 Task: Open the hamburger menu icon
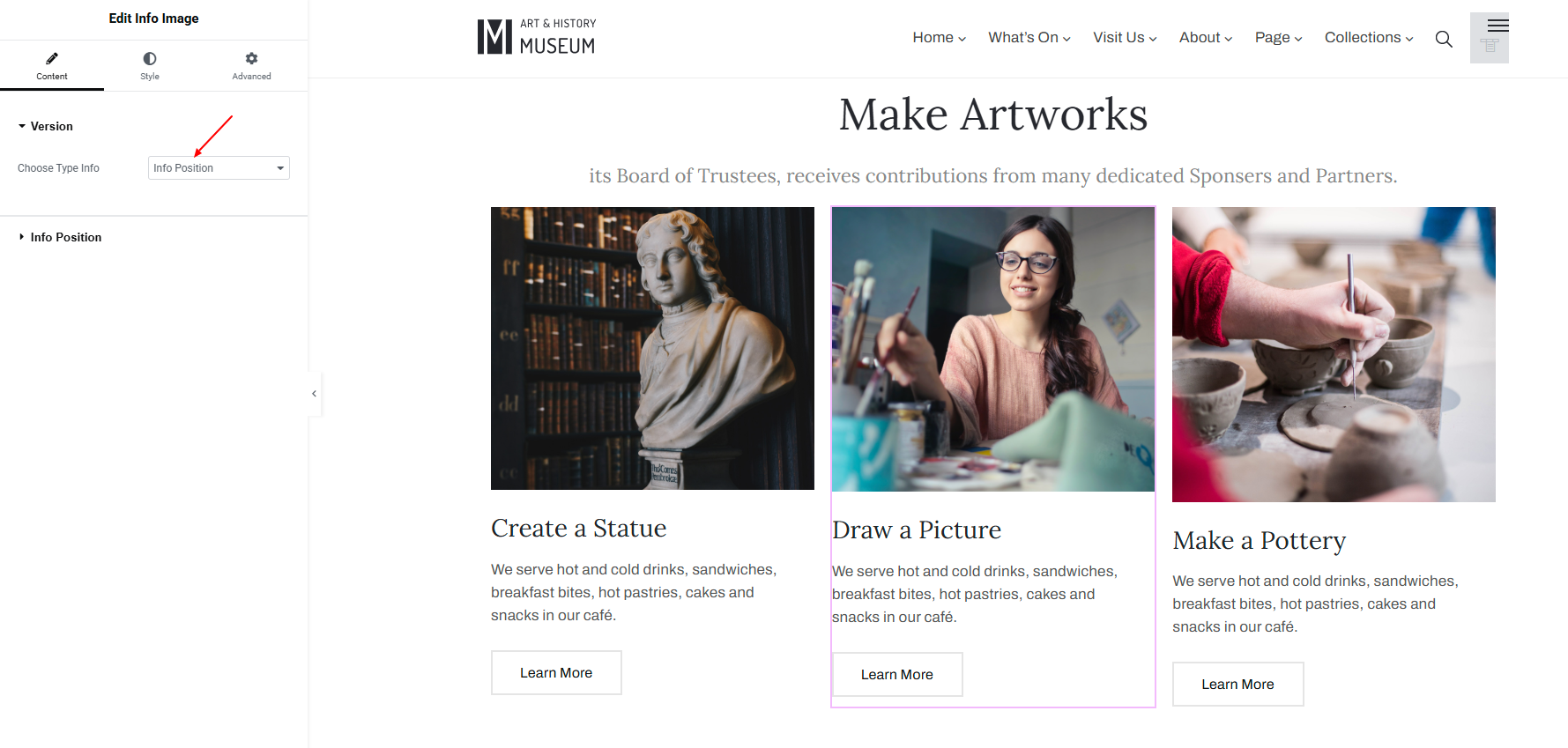(1497, 26)
